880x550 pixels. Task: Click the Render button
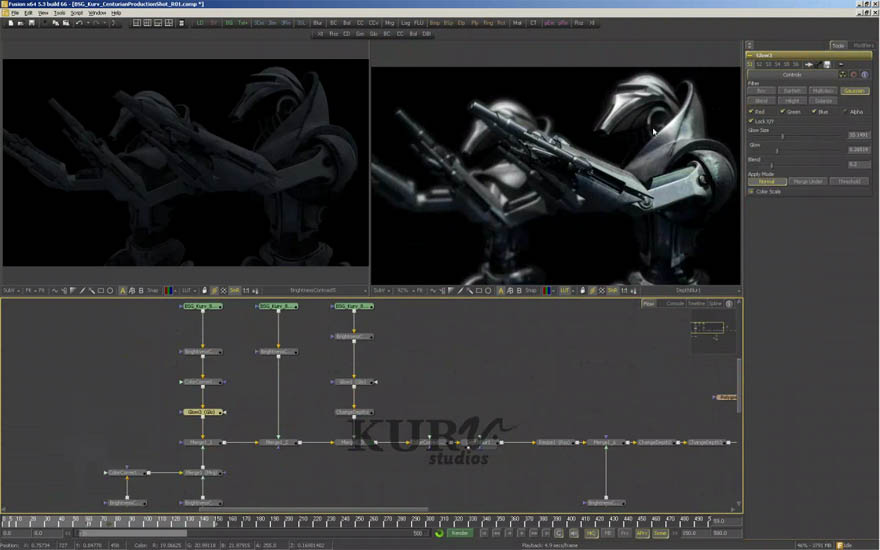coord(460,533)
